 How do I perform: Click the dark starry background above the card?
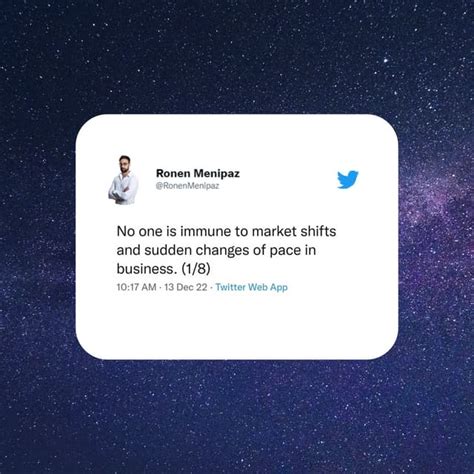point(237,57)
